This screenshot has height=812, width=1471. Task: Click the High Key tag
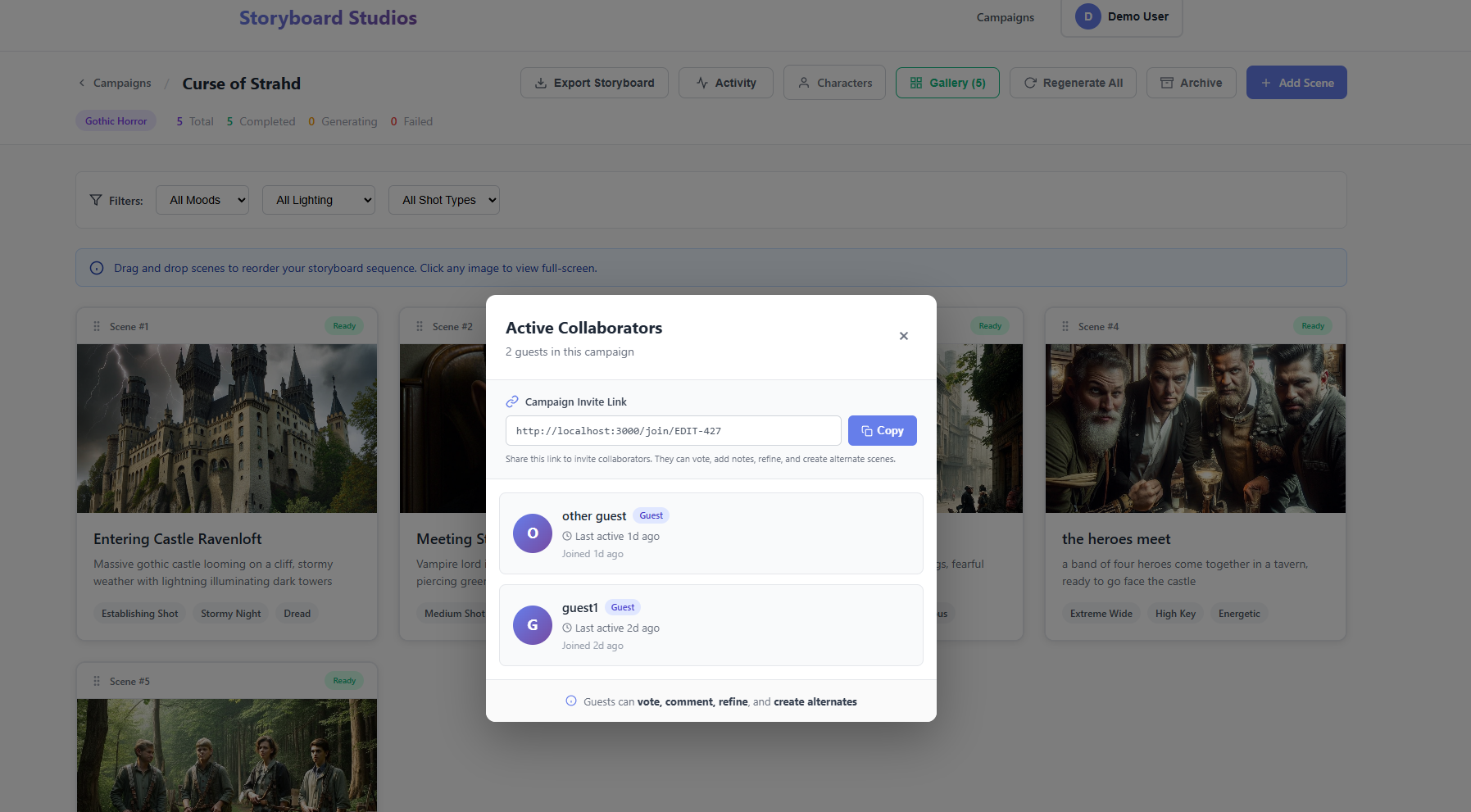(1175, 614)
